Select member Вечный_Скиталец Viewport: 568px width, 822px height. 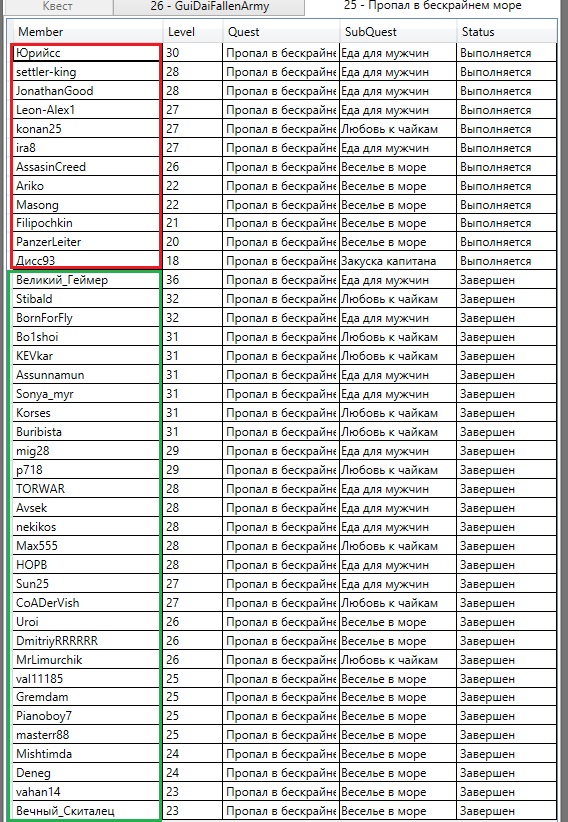coord(86,810)
